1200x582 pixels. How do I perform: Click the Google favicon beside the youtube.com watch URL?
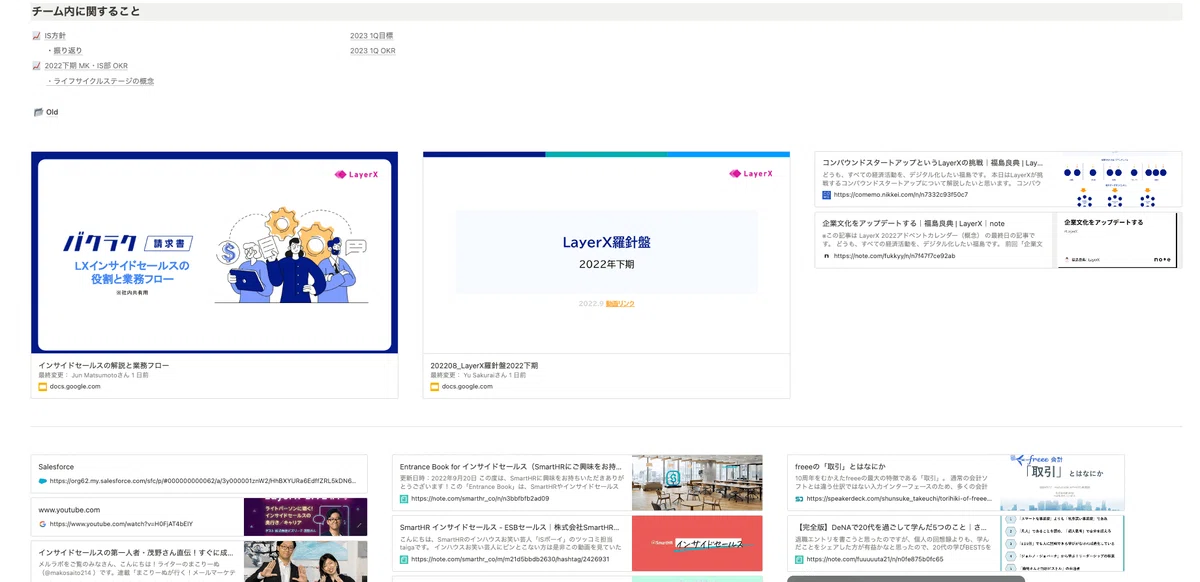43,524
